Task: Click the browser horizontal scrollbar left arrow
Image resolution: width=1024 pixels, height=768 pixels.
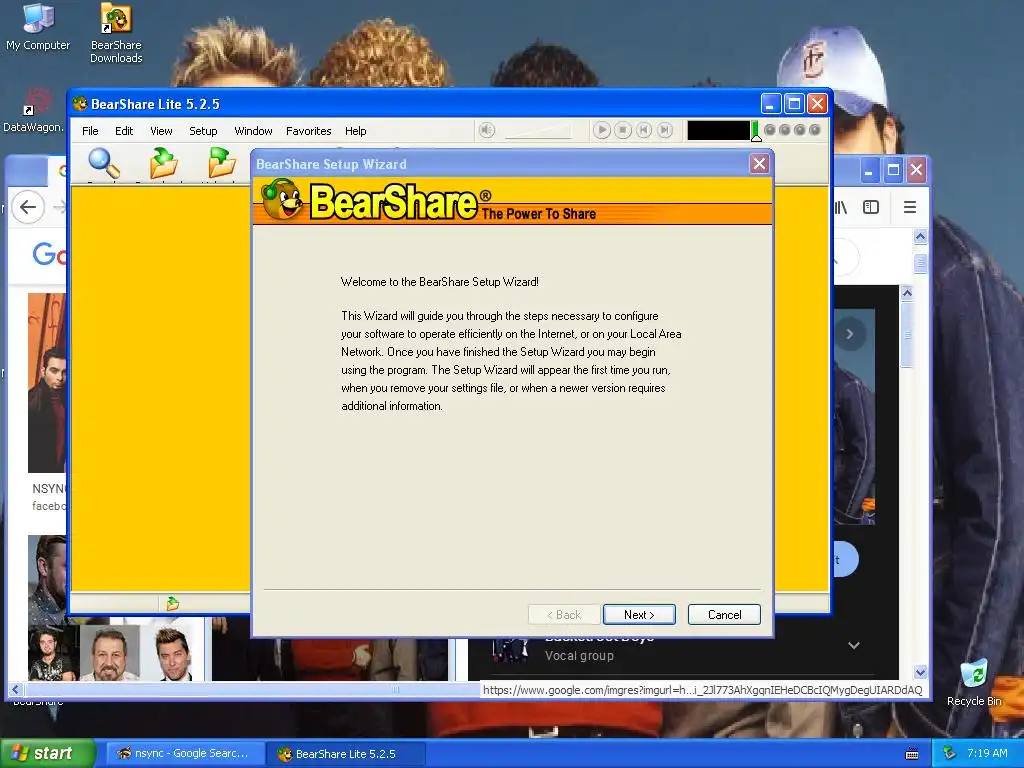Action: click(14, 690)
